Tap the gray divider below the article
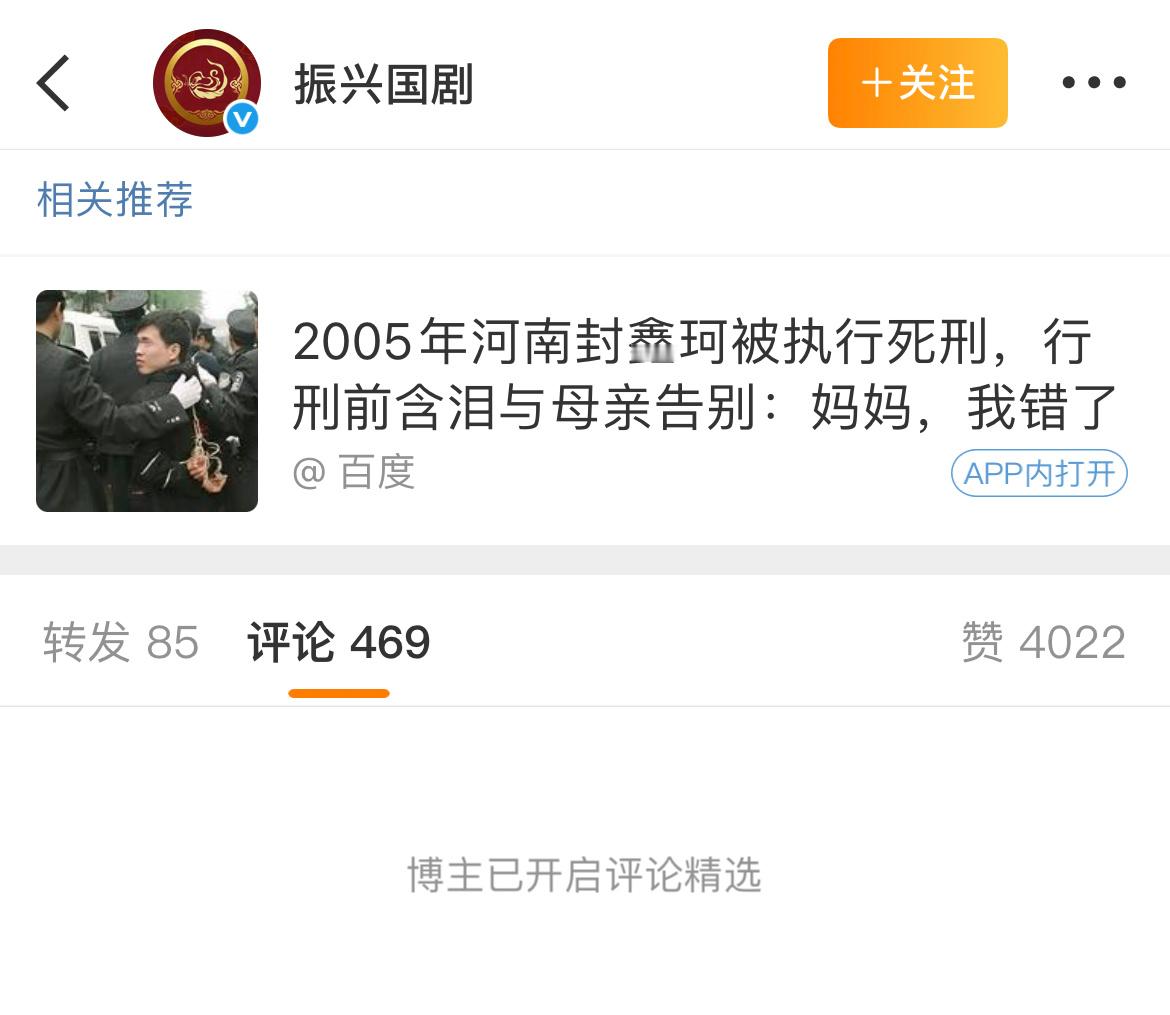The width and height of the screenshot is (1170, 1015). click(x=585, y=560)
